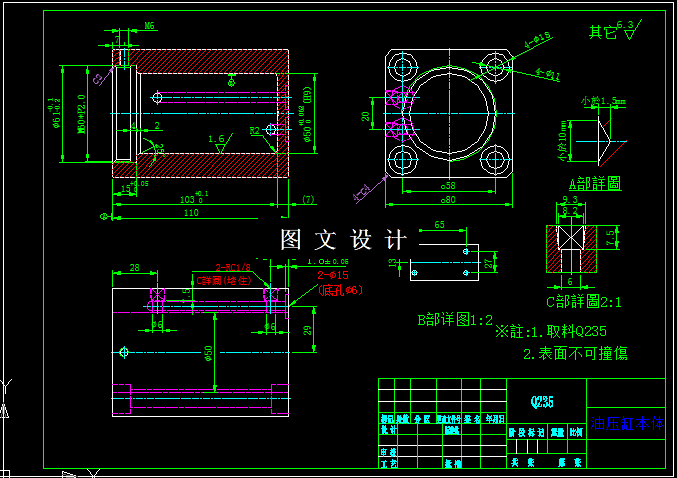This screenshot has width=677, height=478.
Task: Select the "27" dimension in B detail
Action: click(488, 263)
